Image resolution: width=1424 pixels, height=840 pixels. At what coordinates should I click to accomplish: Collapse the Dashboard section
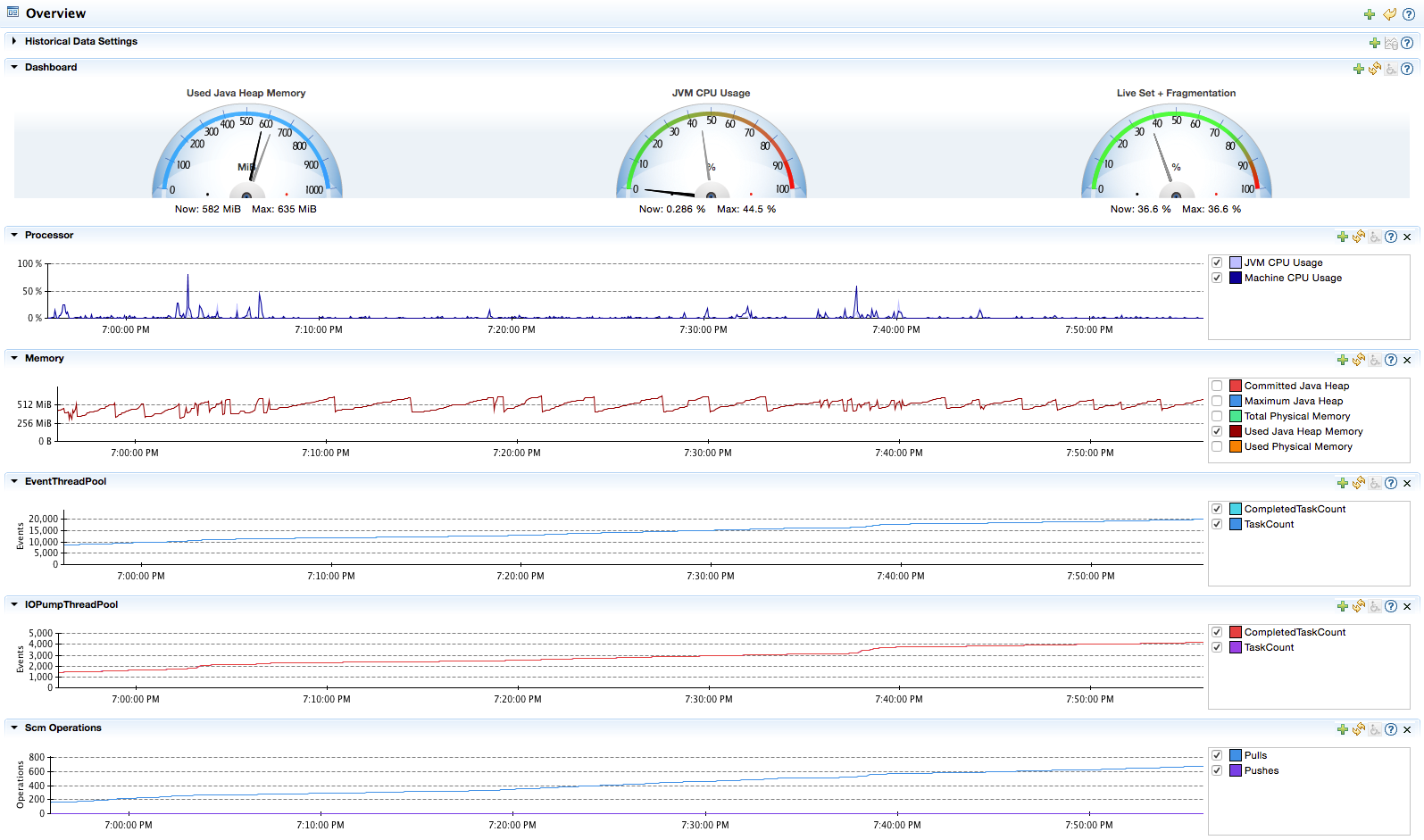click(14, 67)
